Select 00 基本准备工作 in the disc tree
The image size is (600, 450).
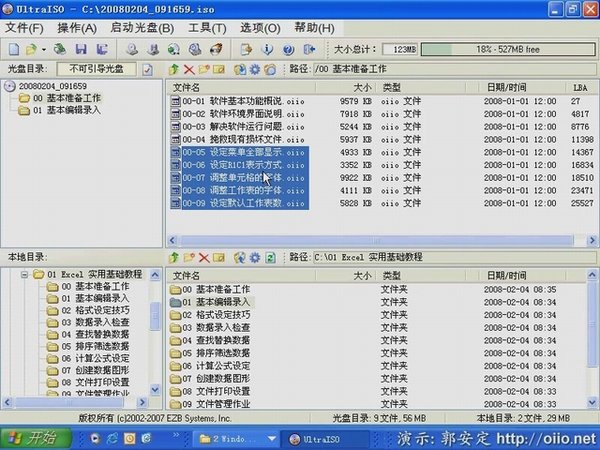(67, 98)
